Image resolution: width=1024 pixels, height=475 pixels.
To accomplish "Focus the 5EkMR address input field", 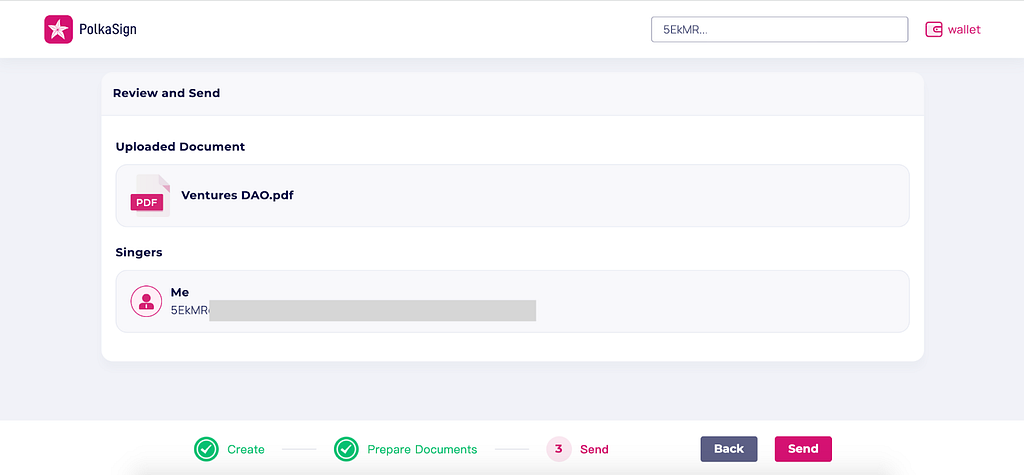I will [779, 29].
